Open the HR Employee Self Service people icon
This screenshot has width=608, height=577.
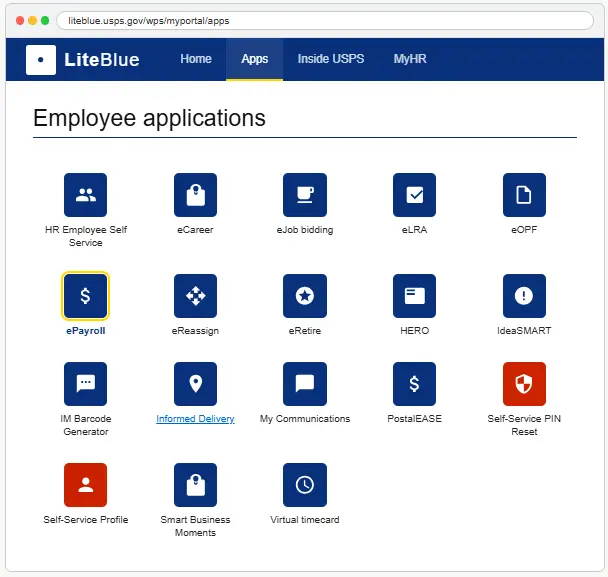[85, 195]
